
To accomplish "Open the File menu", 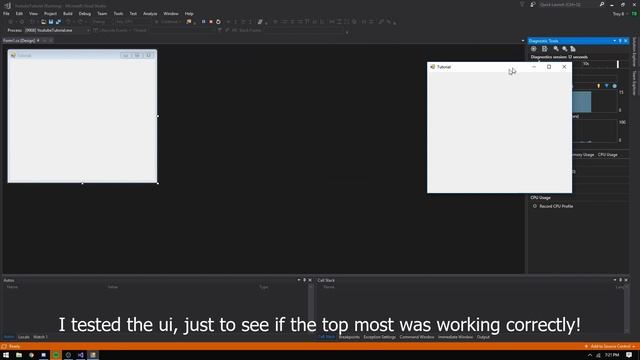I will (x=6, y=13).
